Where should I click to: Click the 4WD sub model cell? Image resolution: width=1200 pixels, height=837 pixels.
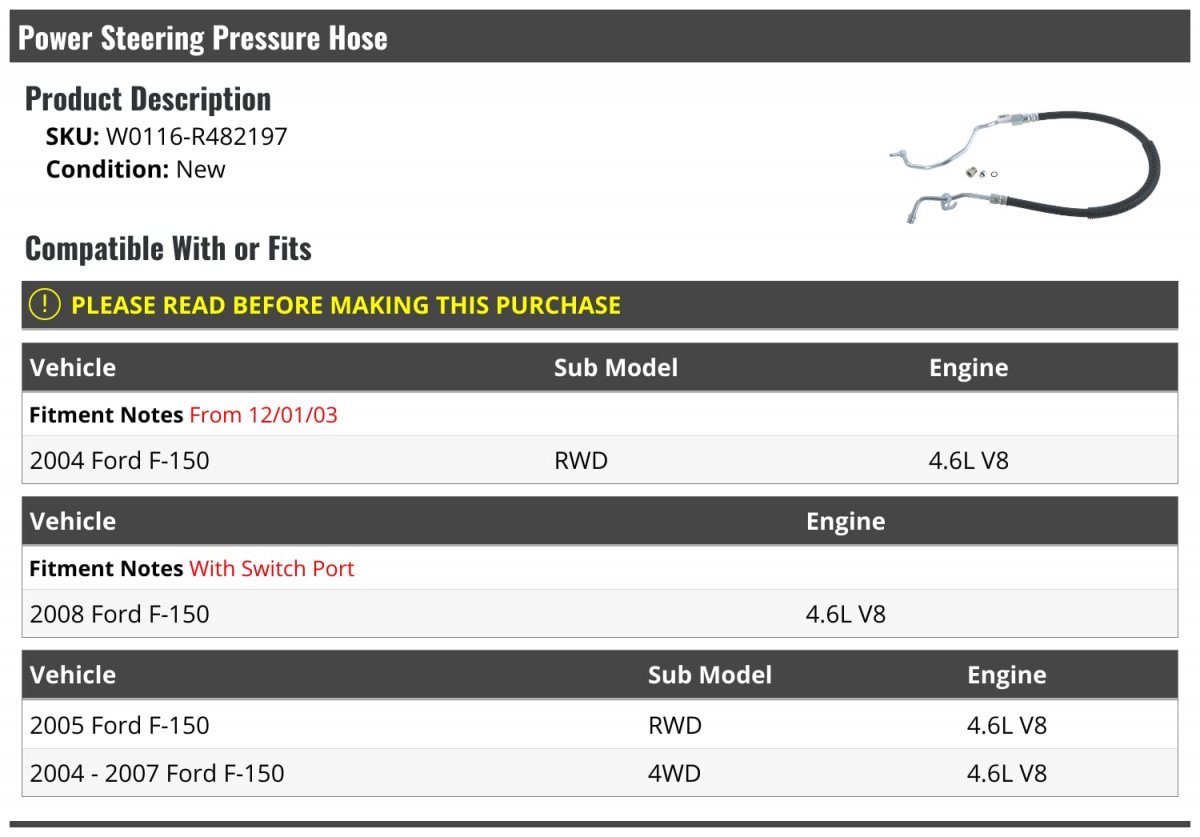(x=674, y=773)
